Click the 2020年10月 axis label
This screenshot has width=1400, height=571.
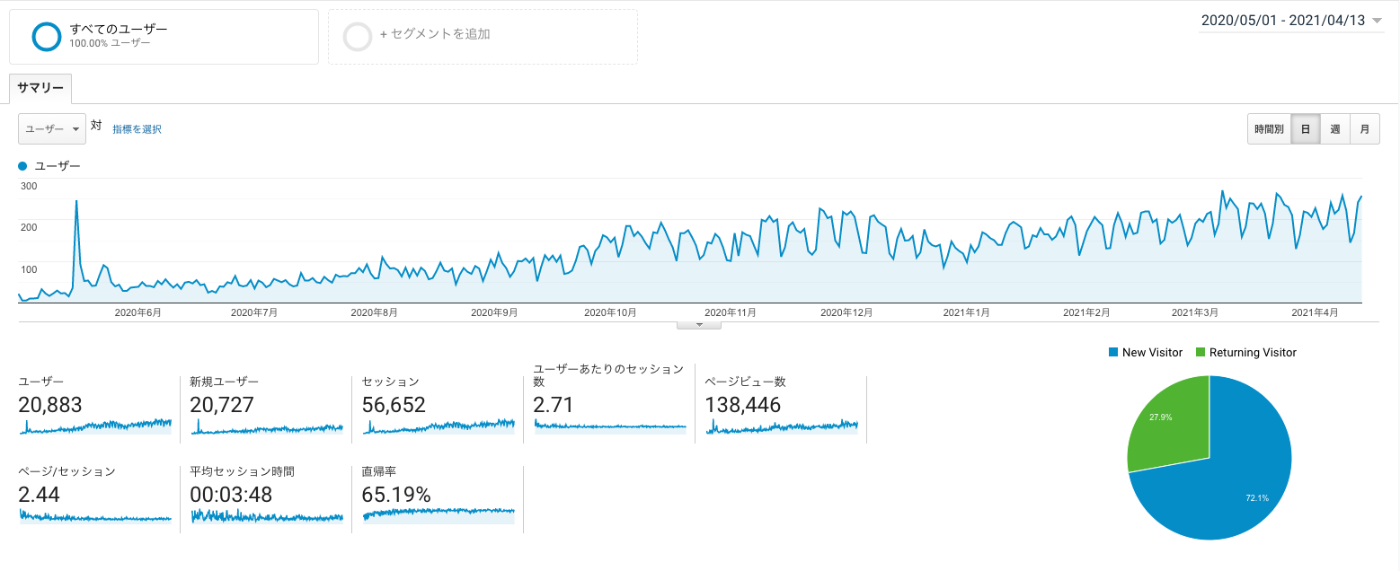(610, 312)
